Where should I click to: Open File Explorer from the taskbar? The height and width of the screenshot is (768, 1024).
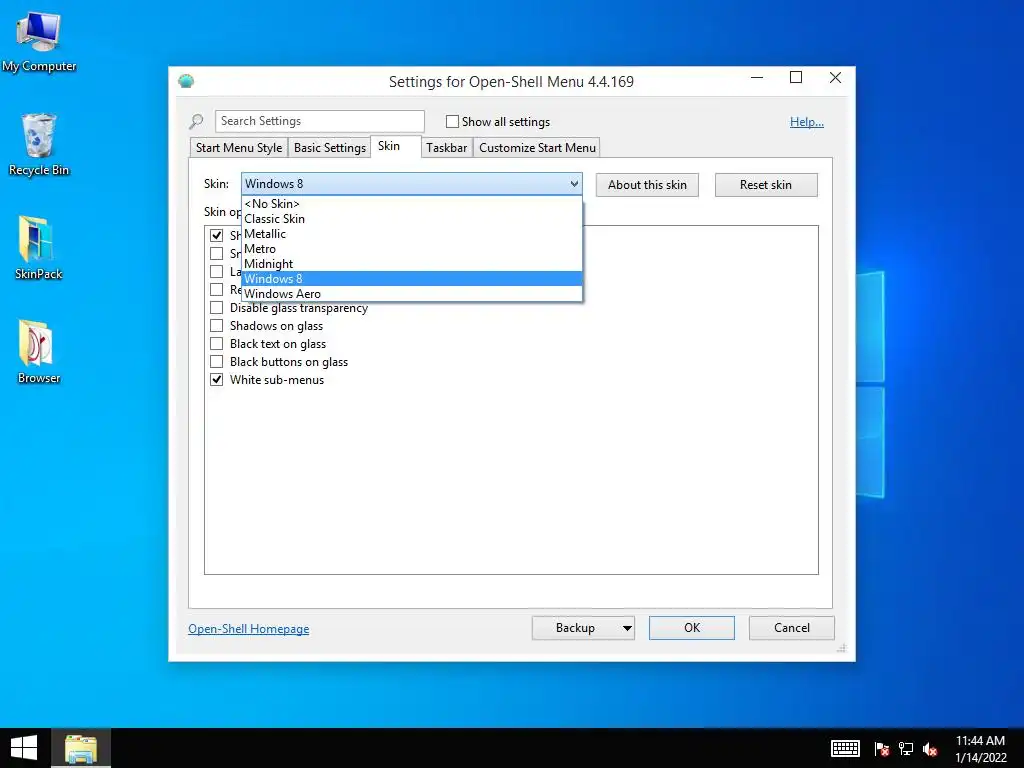[x=81, y=748]
